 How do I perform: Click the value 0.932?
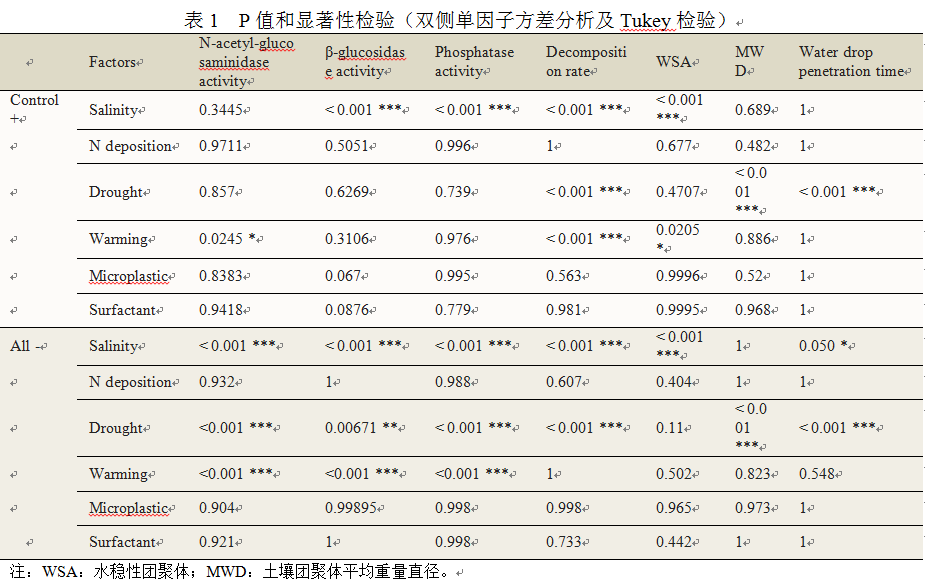(x=217, y=383)
